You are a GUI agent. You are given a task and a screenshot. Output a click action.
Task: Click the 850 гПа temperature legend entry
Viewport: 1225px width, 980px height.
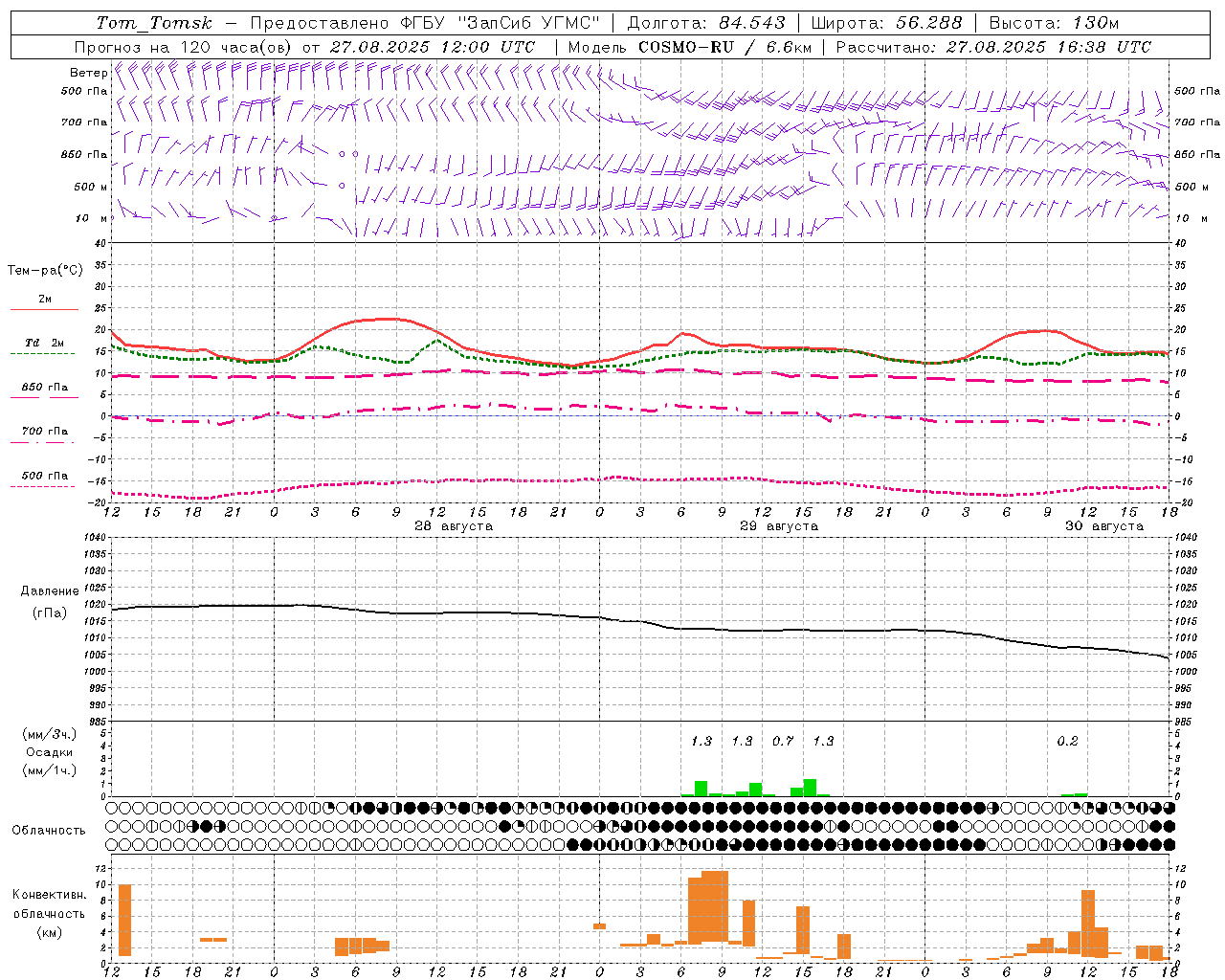[45, 388]
